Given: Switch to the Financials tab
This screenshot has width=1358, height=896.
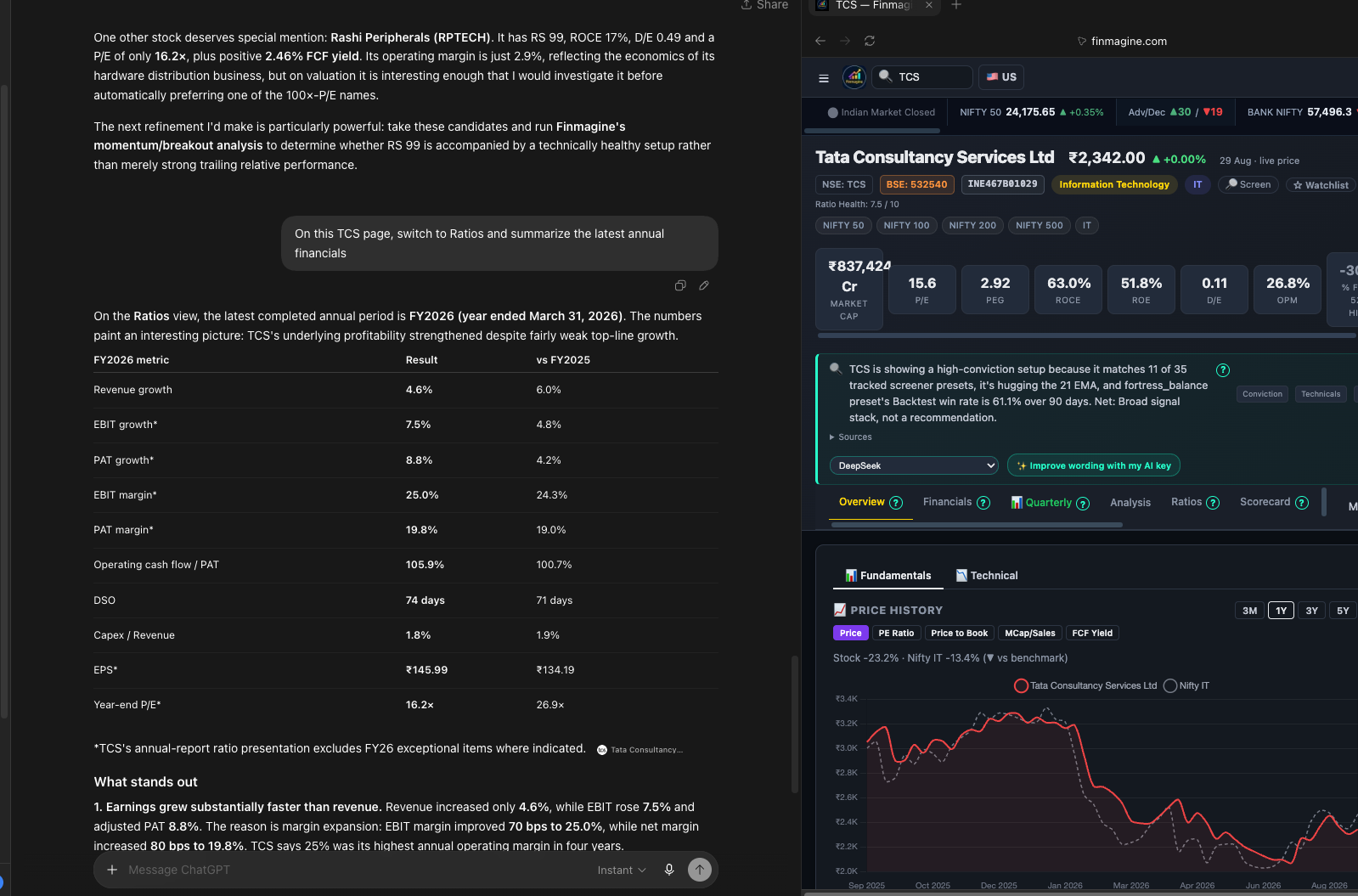Looking at the screenshot, I should click(x=947, y=502).
